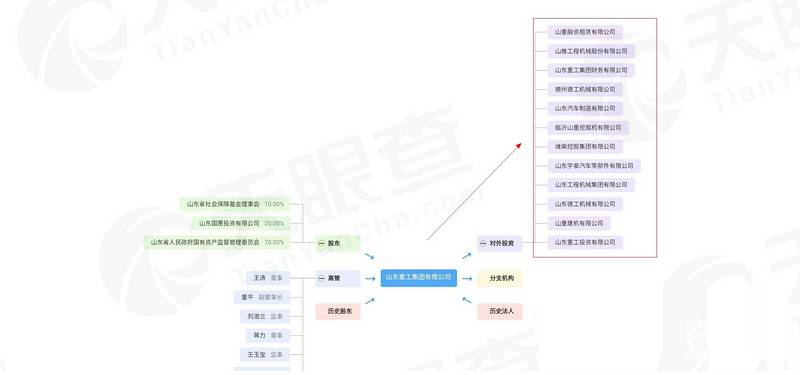Open 临沂山重挖掘机有限公司 node
Screen dimensions: 800x375
pyautogui.click(x=588, y=128)
